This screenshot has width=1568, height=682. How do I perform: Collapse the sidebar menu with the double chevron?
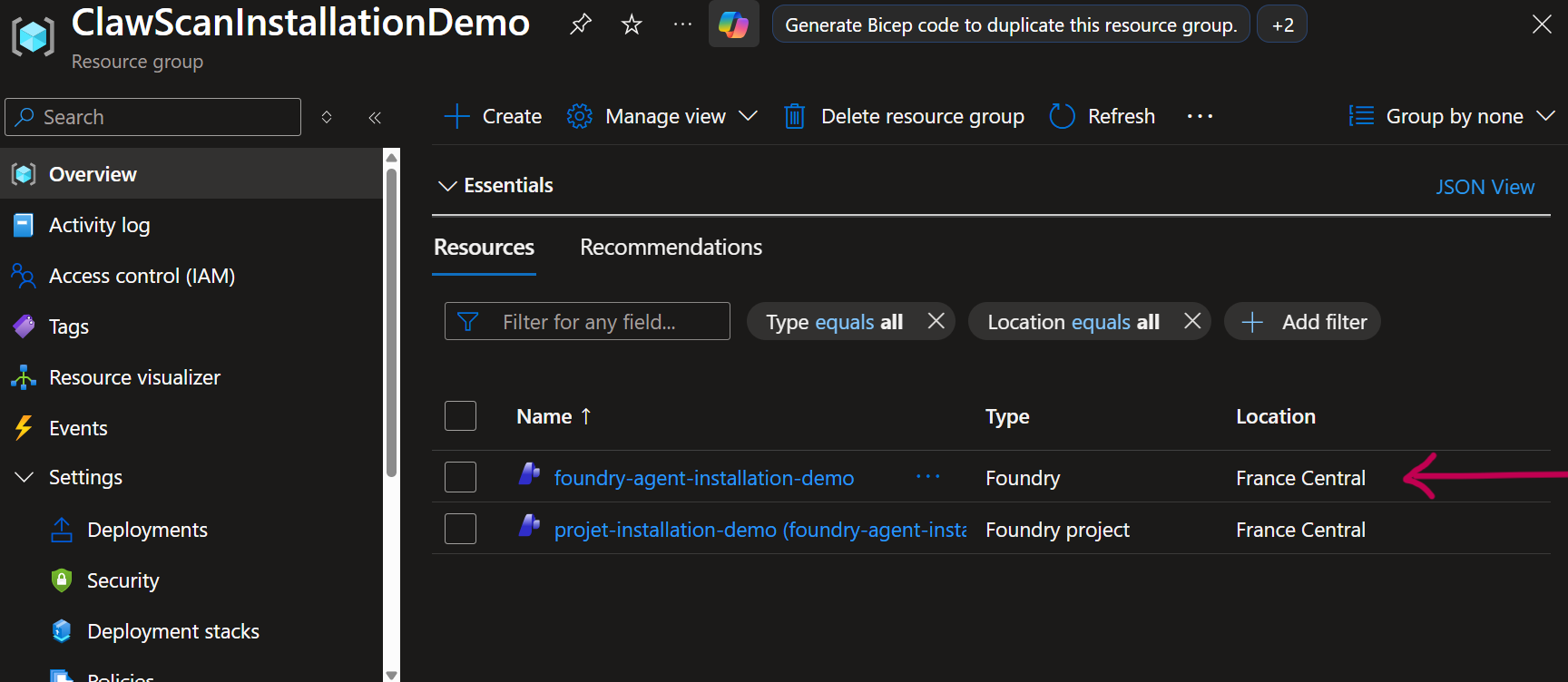pyautogui.click(x=375, y=117)
